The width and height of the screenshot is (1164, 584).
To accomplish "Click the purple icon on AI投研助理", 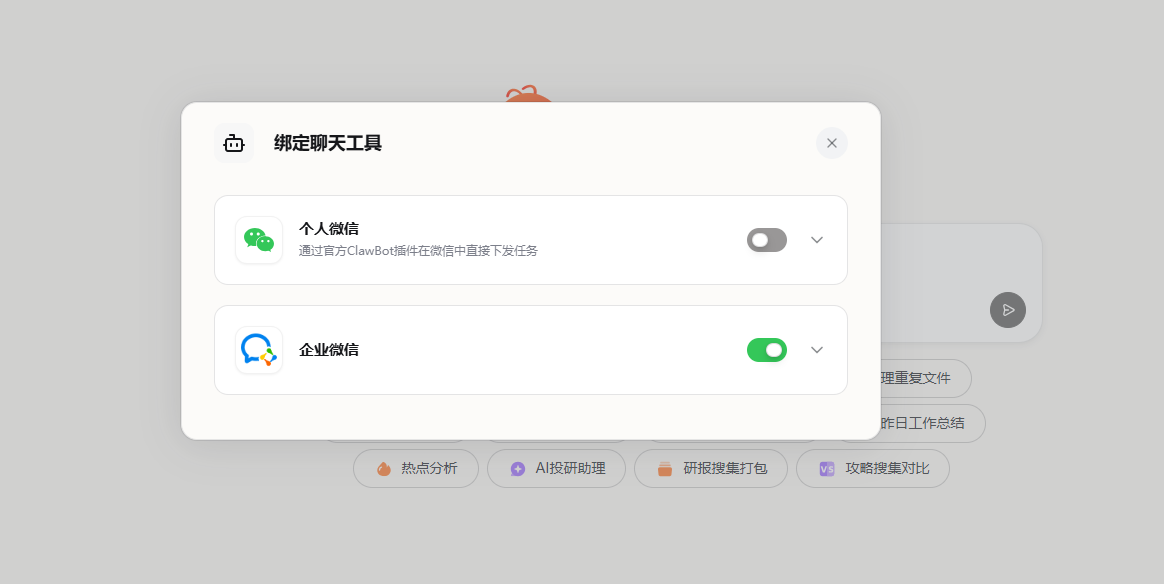I will pyautogui.click(x=517, y=468).
